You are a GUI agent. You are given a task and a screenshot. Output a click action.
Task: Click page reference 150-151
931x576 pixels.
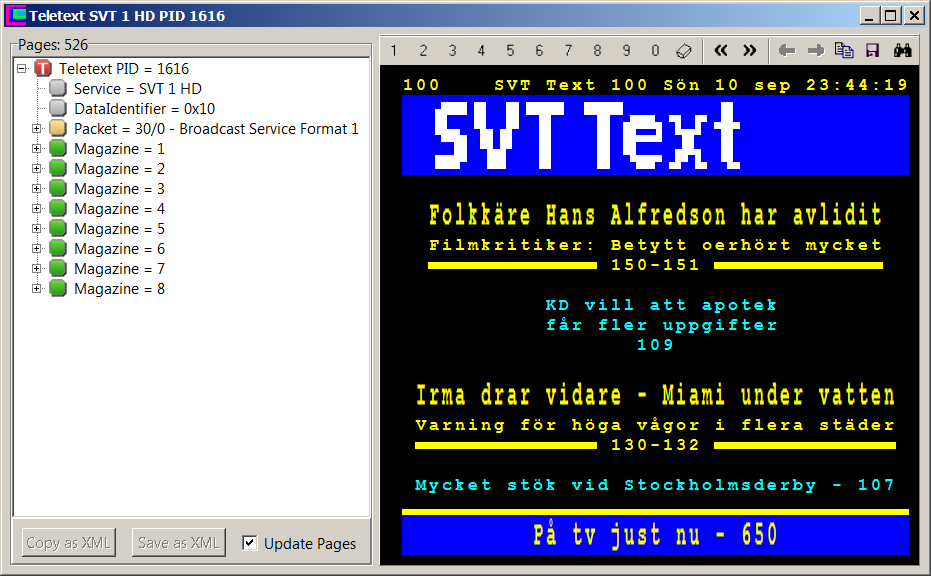655,265
